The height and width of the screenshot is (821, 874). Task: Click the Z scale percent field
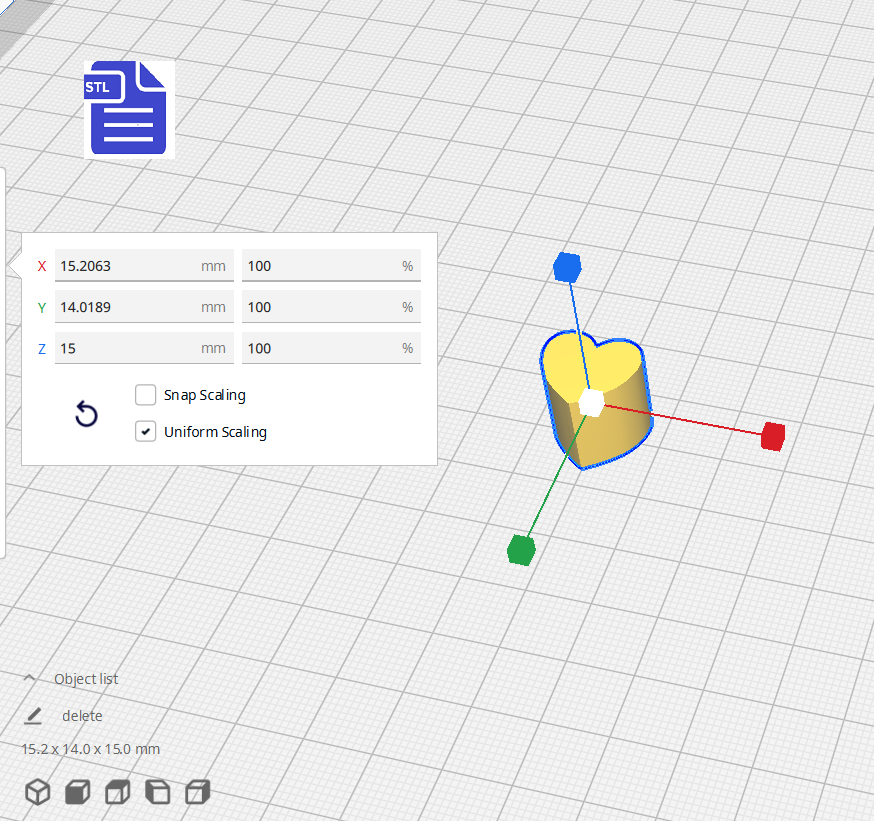tap(320, 348)
